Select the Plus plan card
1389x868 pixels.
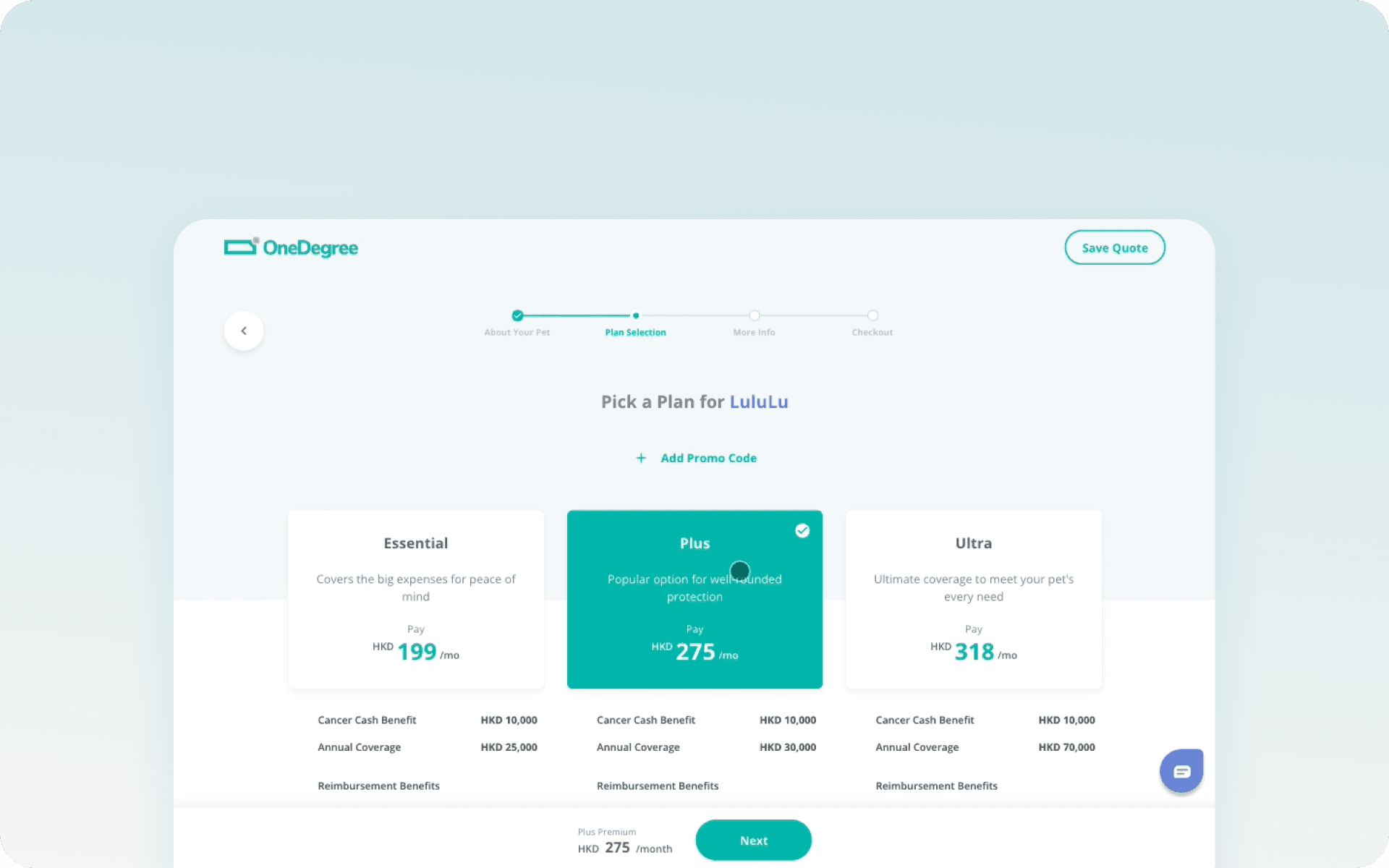coord(694,598)
